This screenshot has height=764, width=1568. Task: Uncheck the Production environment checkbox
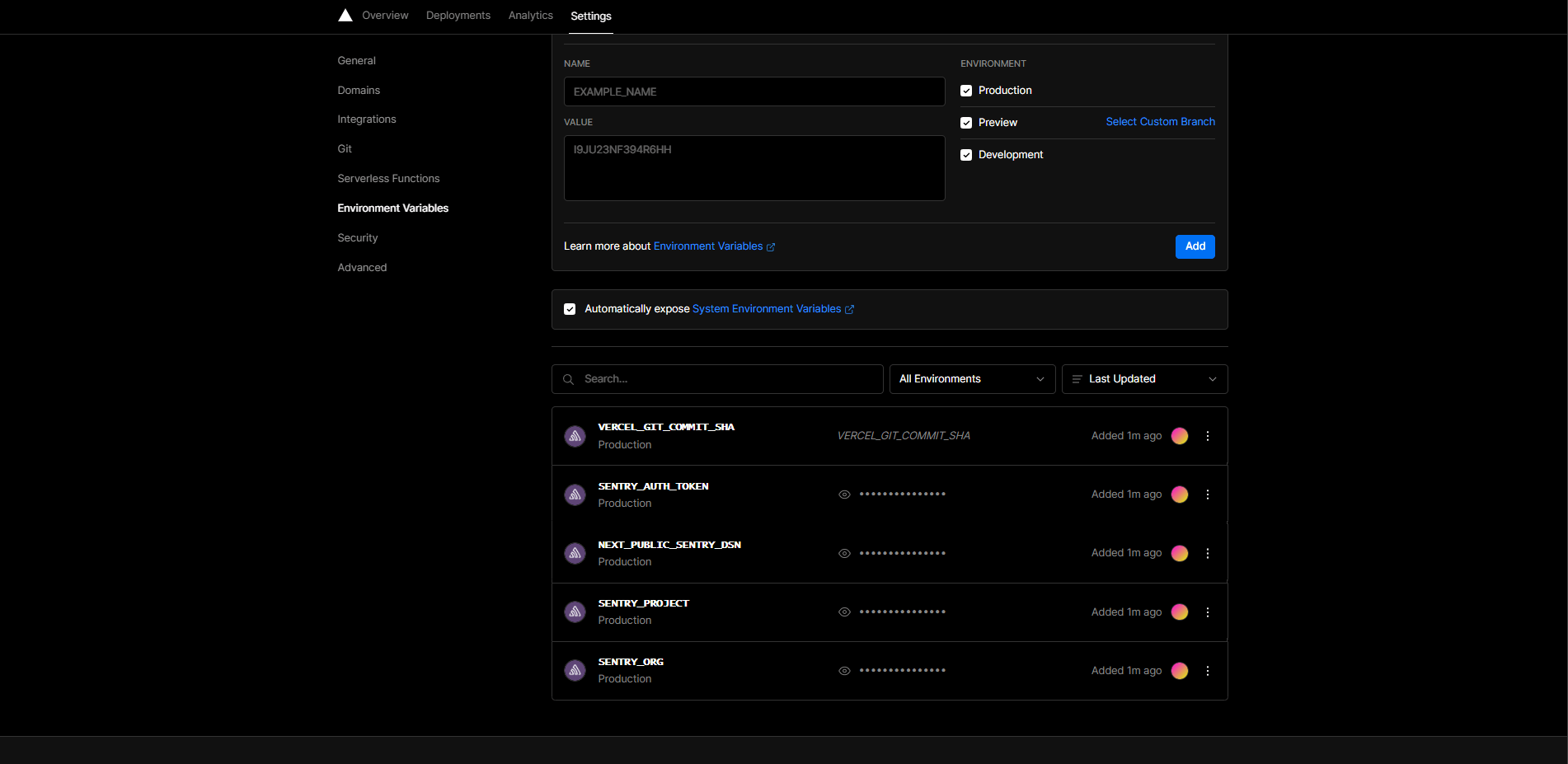[x=966, y=91]
